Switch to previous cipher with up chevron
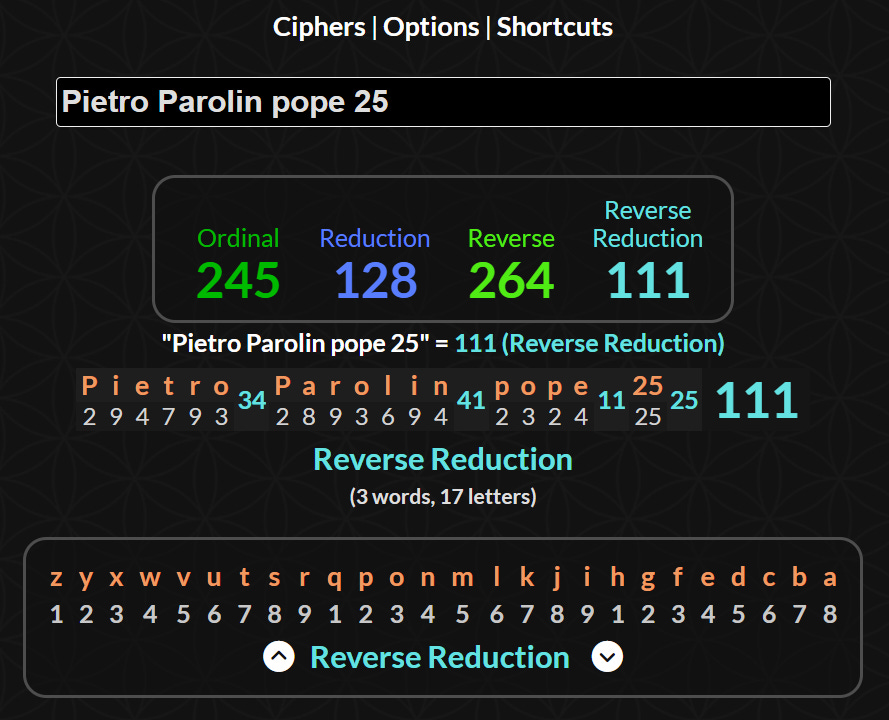889x720 pixels. (278, 657)
